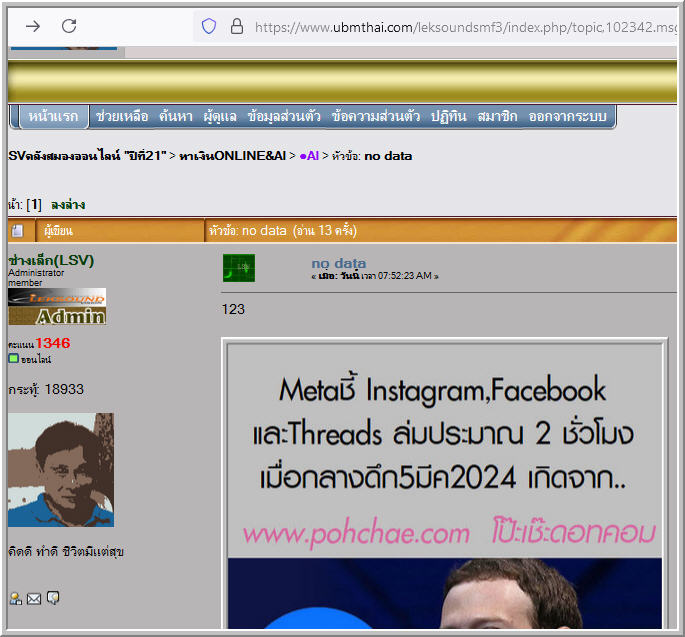Click ออกจากระบบ to log out
685x637 pixels.
567,117
